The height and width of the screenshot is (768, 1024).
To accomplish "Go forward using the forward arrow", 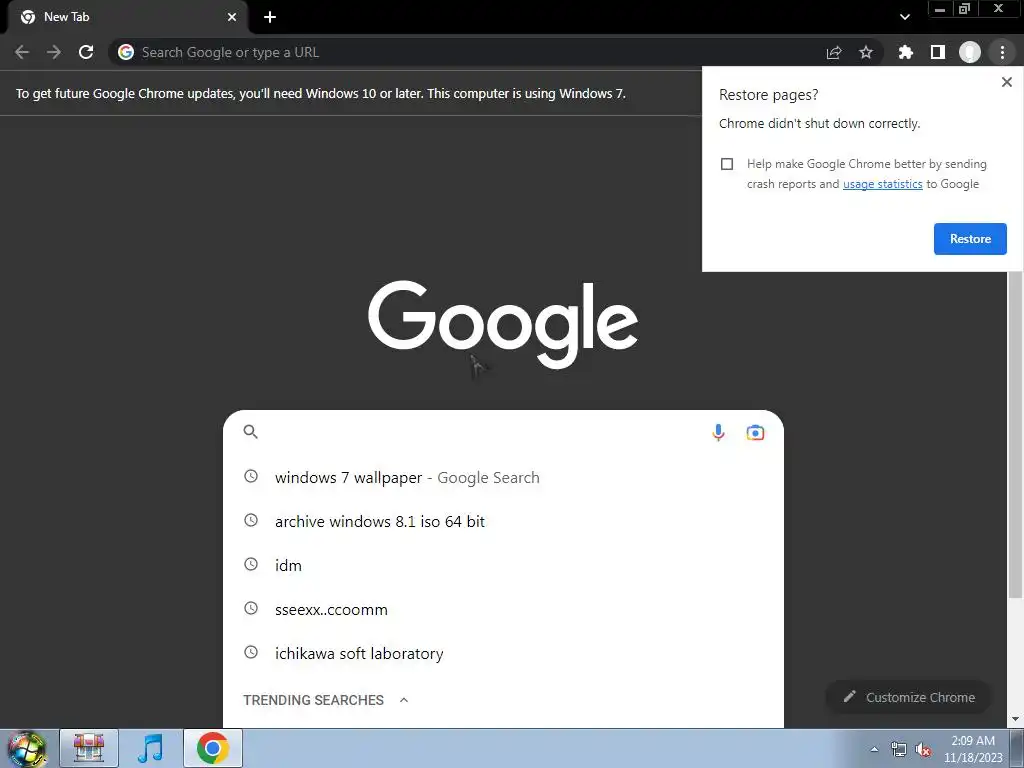I will click(54, 52).
